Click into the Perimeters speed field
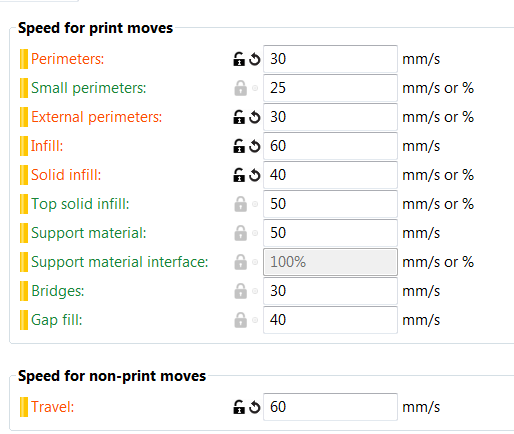This screenshot has width=514, height=434. [x=330, y=59]
